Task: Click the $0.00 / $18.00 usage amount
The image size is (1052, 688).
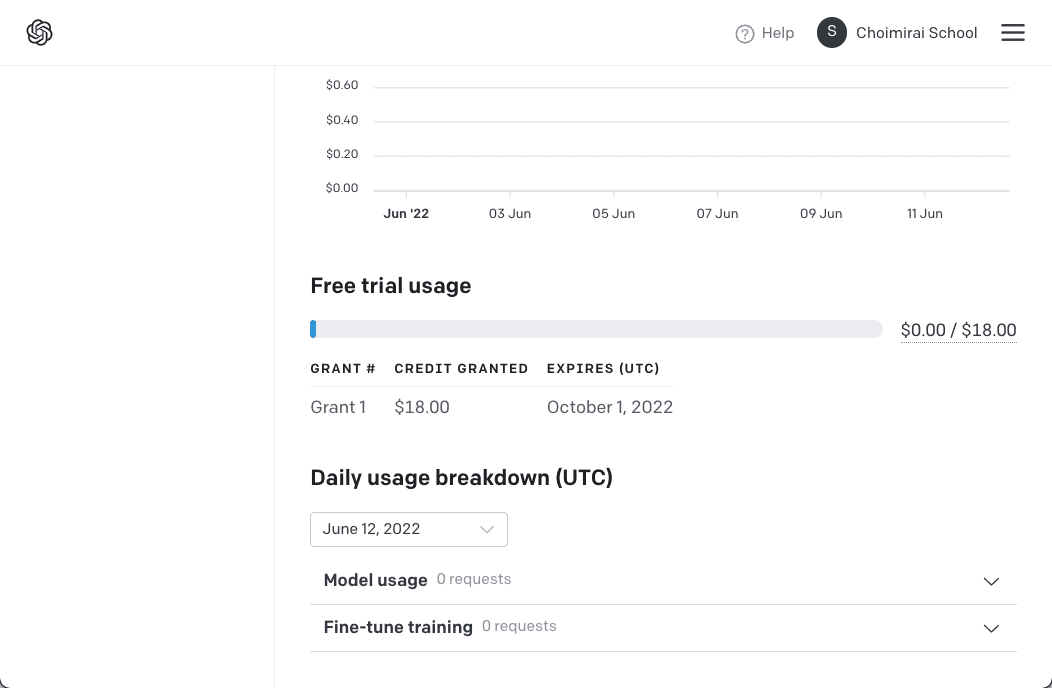Action: pos(958,330)
